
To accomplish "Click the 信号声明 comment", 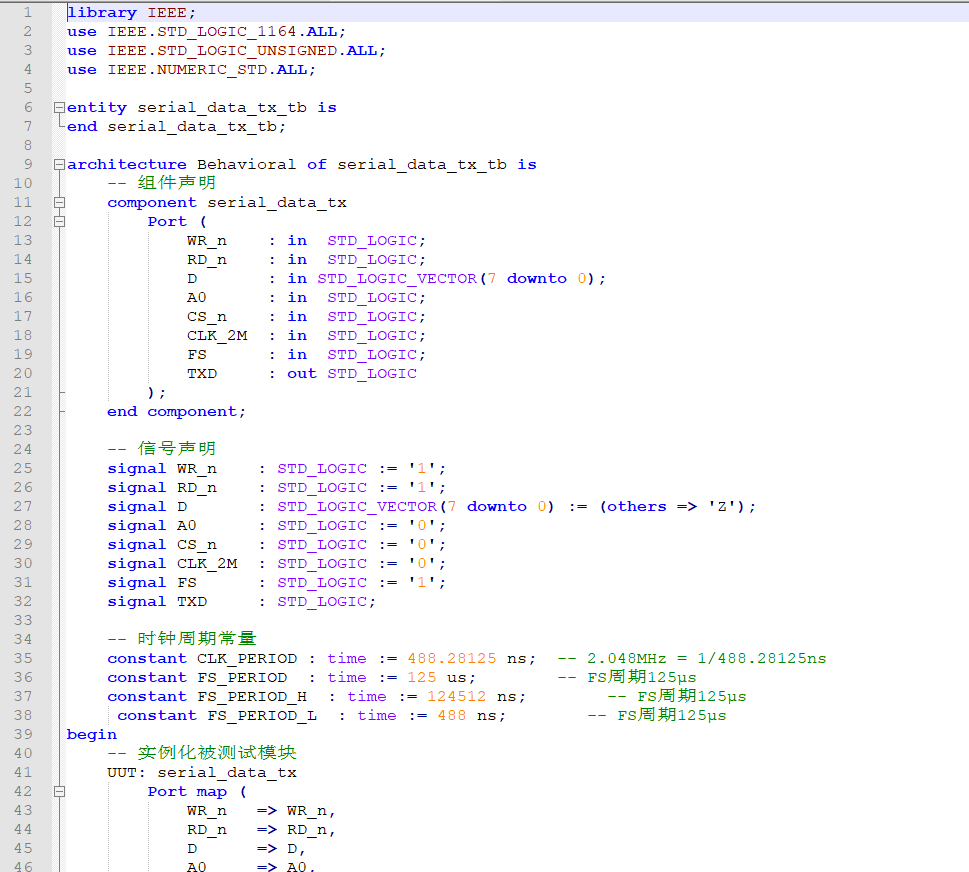I will click(176, 450).
